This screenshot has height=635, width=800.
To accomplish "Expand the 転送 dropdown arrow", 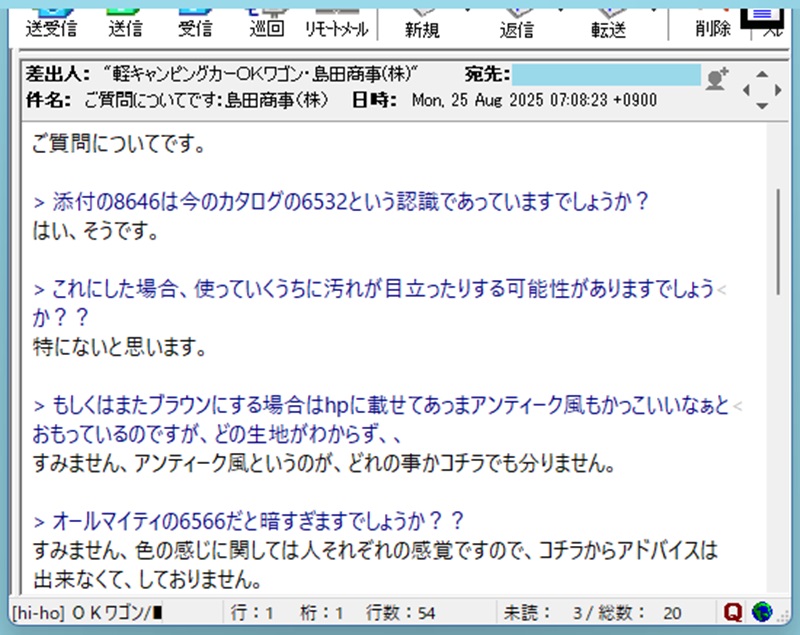I will [x=654, y=10].
